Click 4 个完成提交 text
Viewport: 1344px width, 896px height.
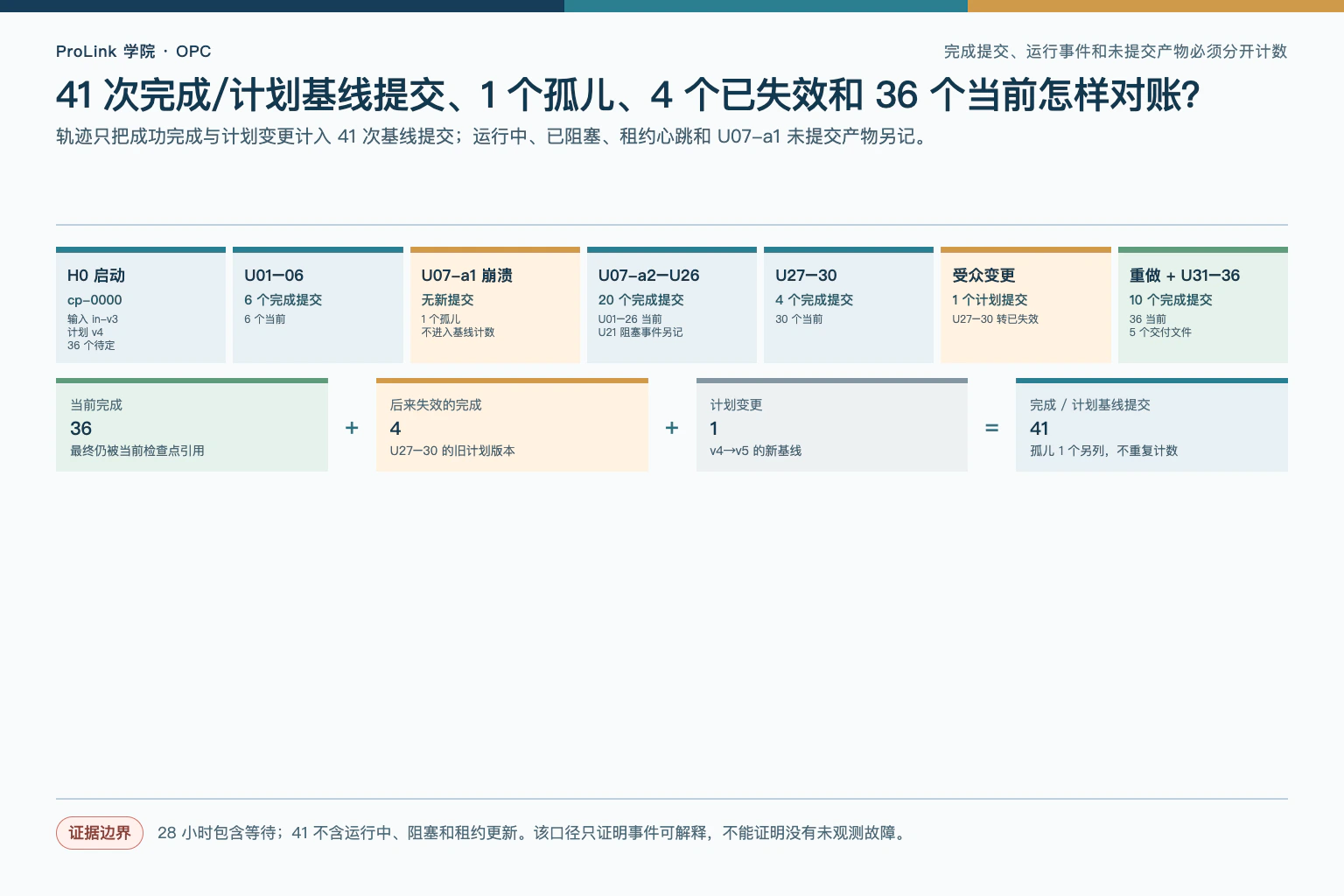coord(814,300)
